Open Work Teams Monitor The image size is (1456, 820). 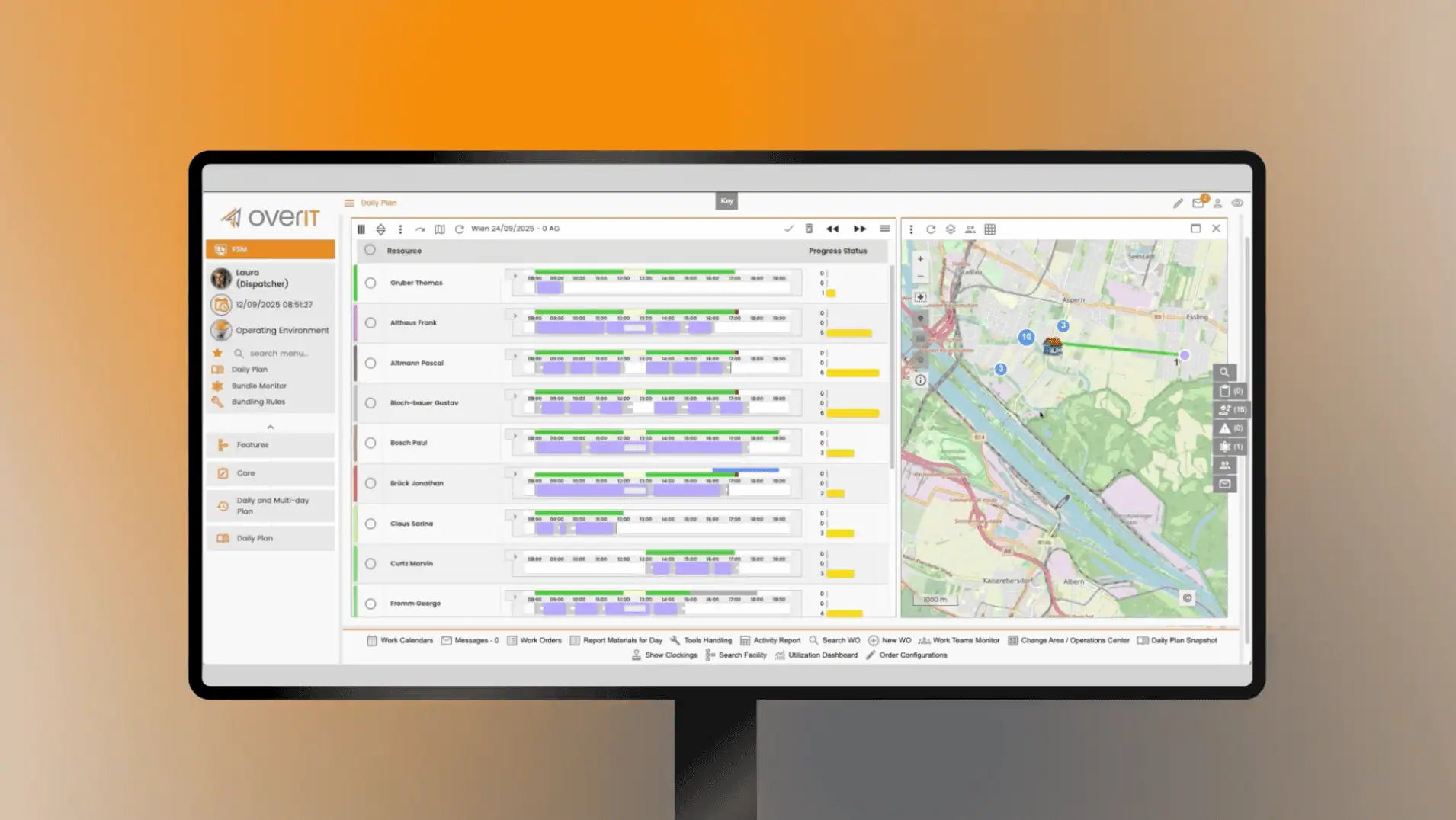(958, 640)
